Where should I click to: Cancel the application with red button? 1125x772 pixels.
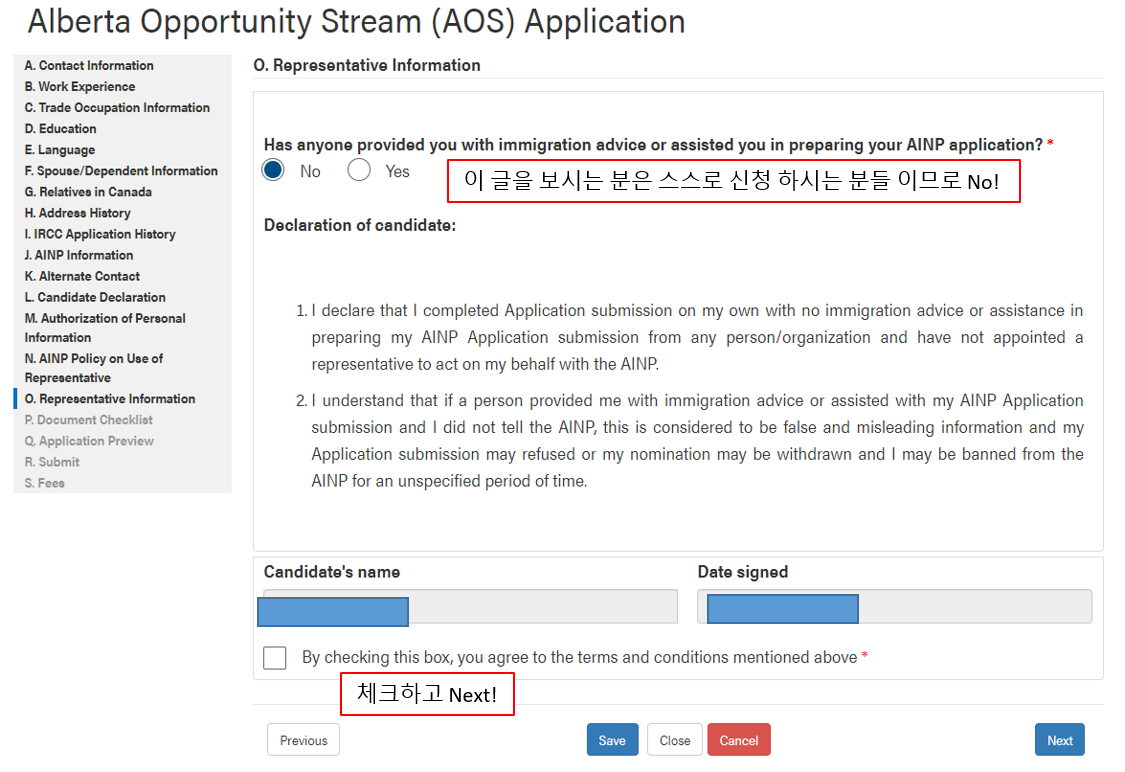[739, 740]
